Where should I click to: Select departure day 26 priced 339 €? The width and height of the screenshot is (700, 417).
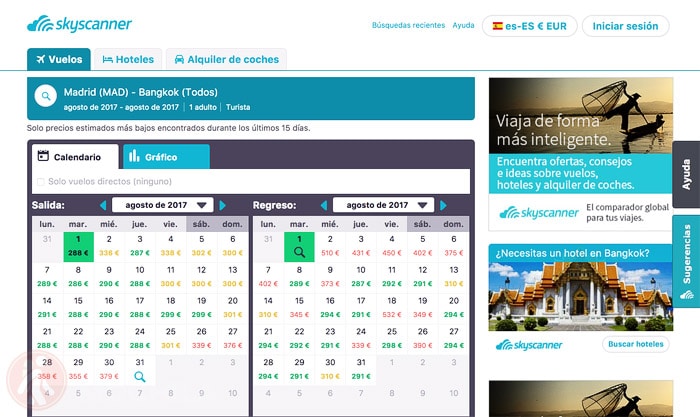pos(201,339)
